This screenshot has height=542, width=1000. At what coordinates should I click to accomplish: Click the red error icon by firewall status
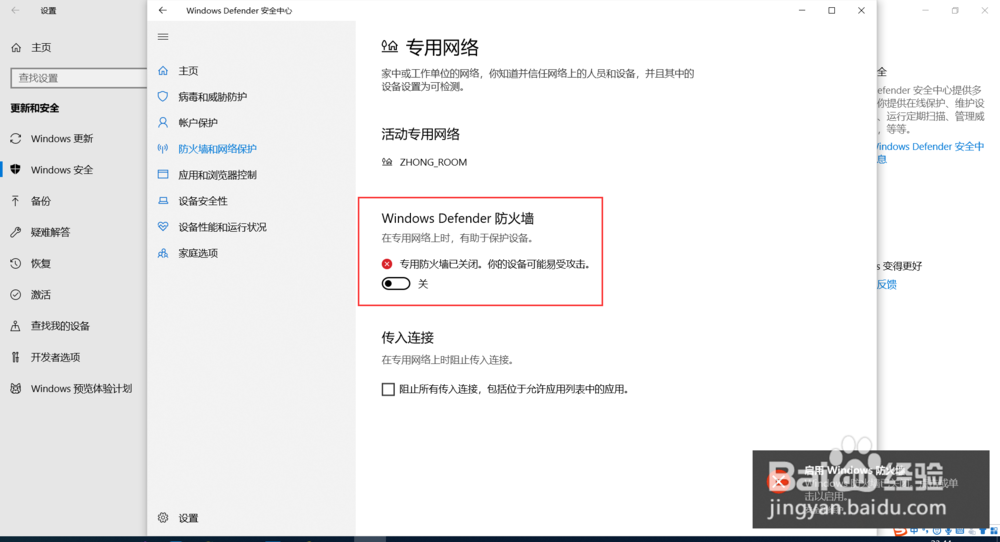click(387, 264)
